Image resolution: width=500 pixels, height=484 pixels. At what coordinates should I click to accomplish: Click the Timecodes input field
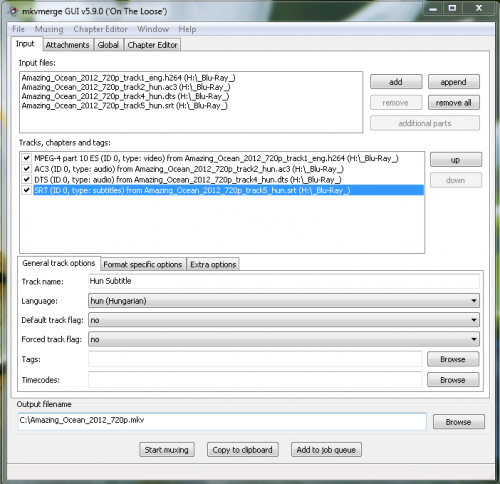click(255, 380)
